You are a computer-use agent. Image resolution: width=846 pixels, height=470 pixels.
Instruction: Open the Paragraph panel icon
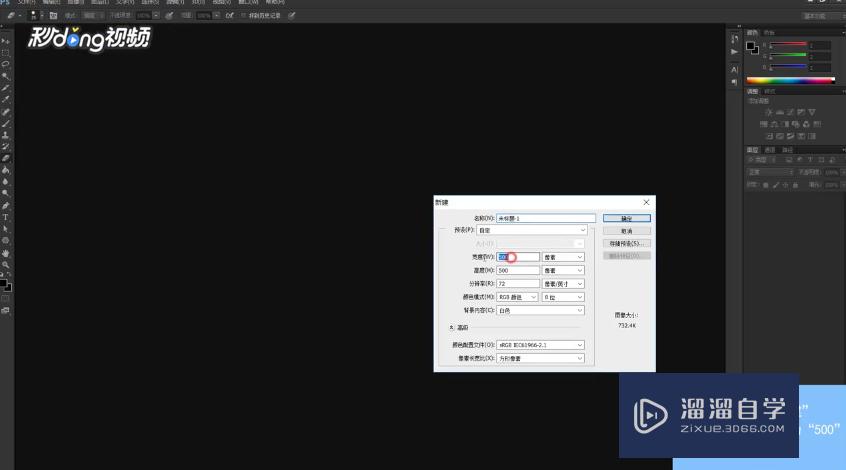(734, 82)
